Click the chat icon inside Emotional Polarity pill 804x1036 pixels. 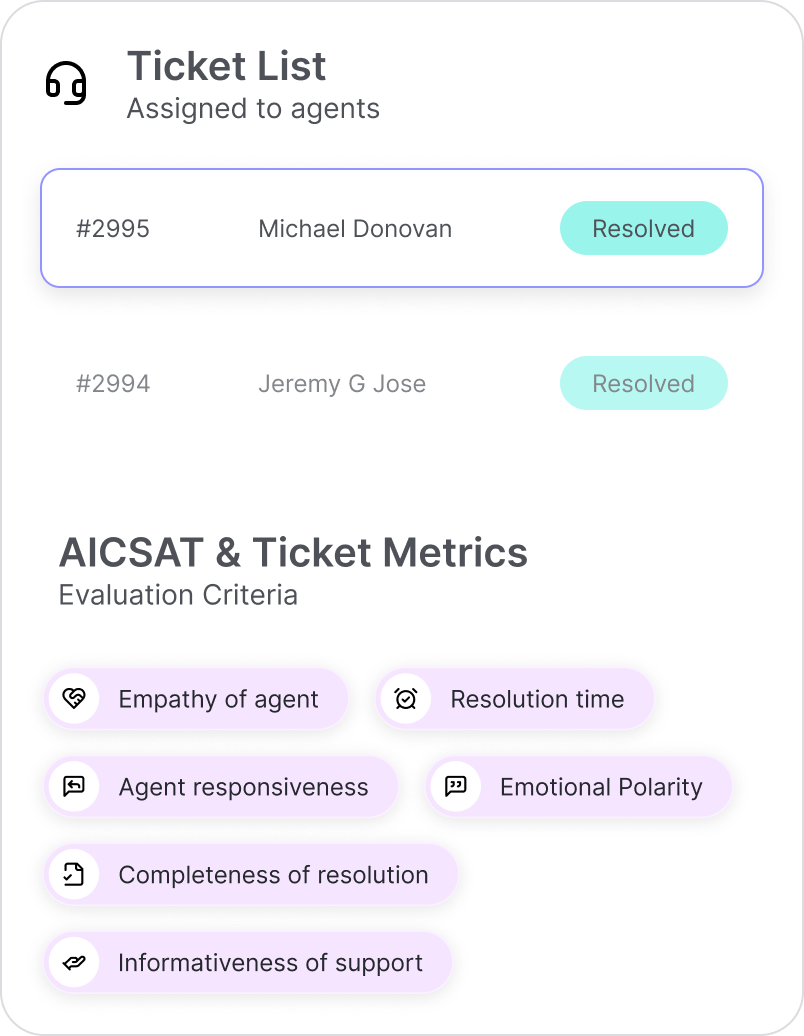tap(457, 787)
